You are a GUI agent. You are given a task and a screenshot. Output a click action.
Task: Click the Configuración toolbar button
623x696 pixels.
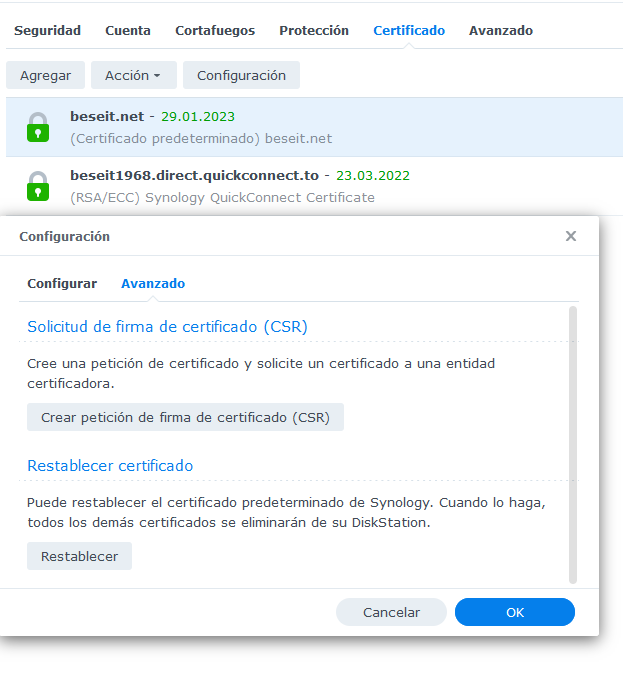point(241,75)
